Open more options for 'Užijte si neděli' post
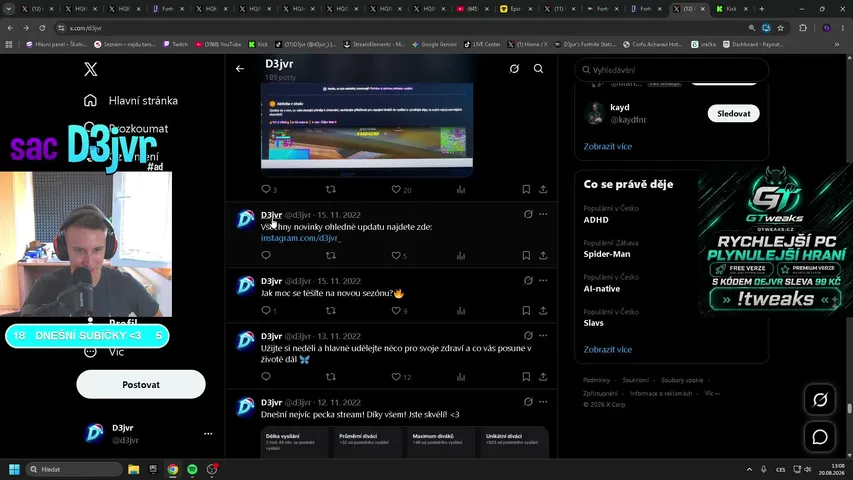Image resolution: width=853 pixels, height=480 pixels. [543, 335]
